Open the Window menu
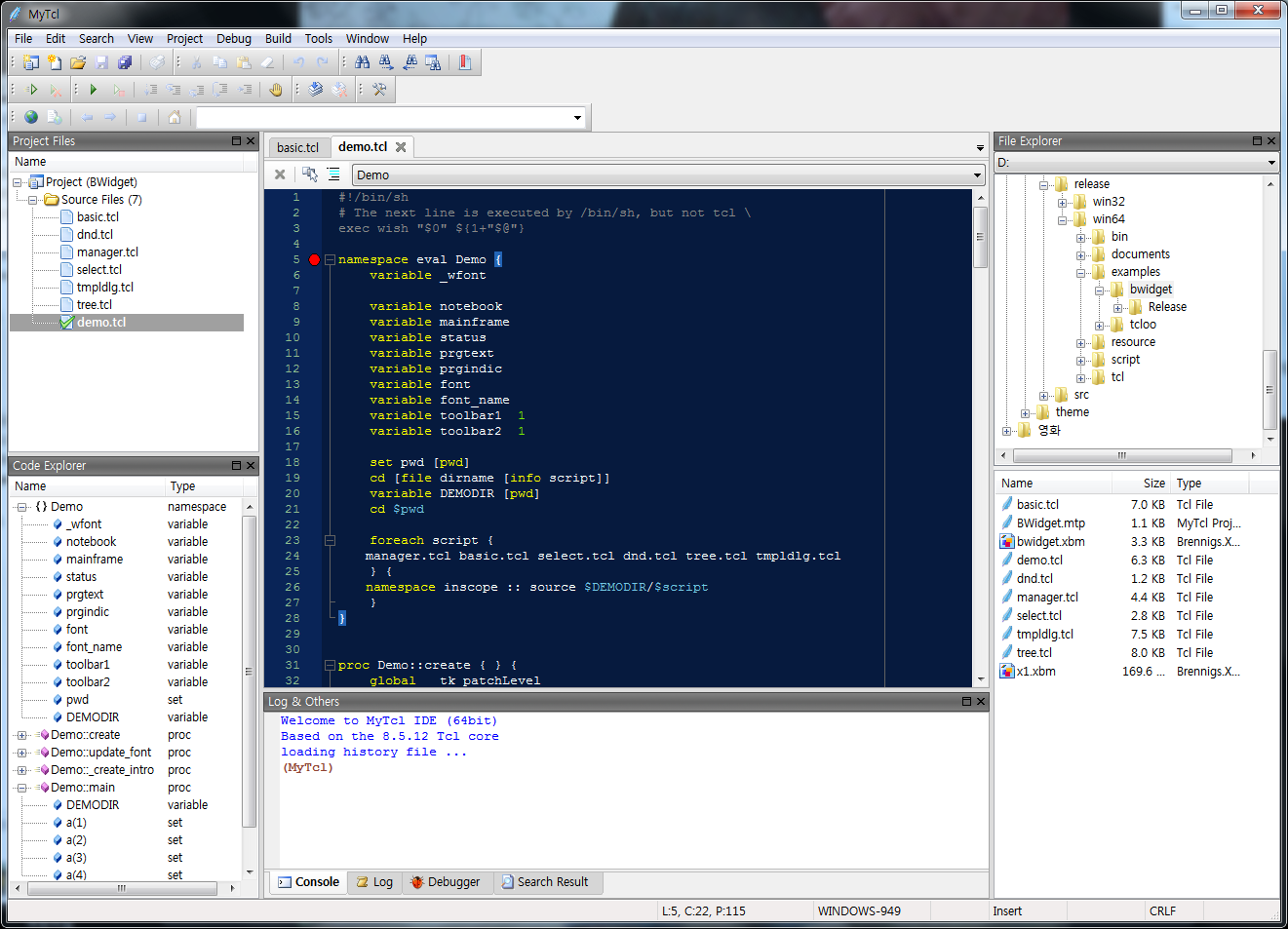This screenshot has width=1288, height=929. point(368,39)
